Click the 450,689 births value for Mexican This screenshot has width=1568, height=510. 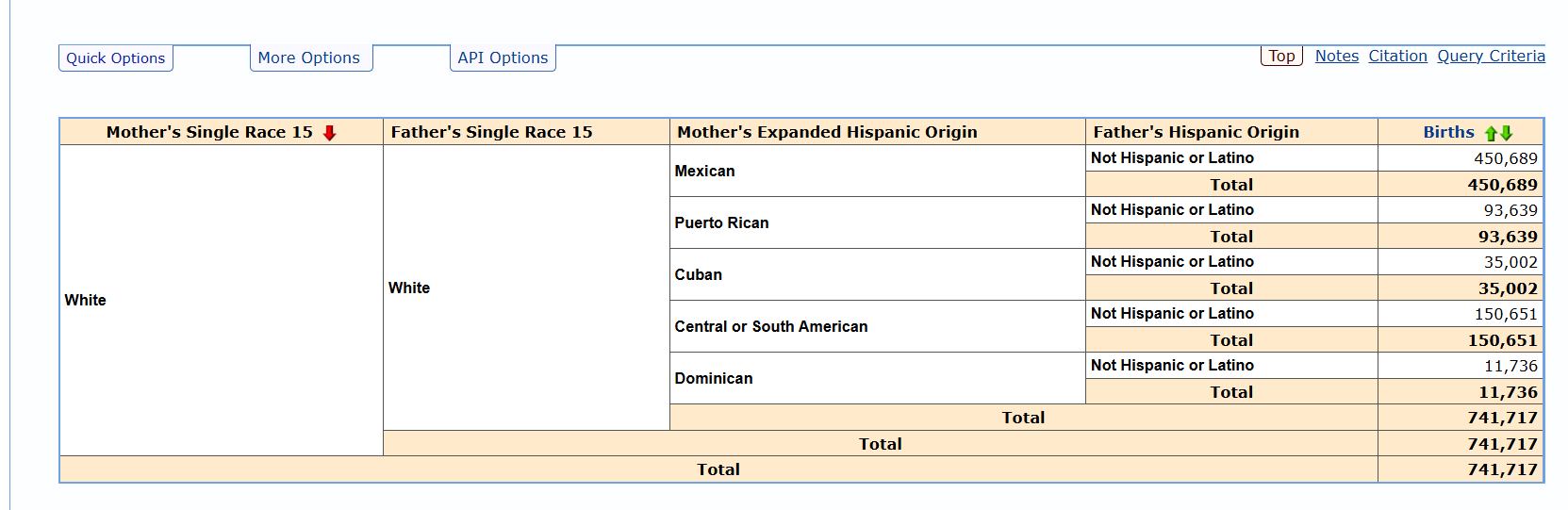click(x=1505, y=159)
